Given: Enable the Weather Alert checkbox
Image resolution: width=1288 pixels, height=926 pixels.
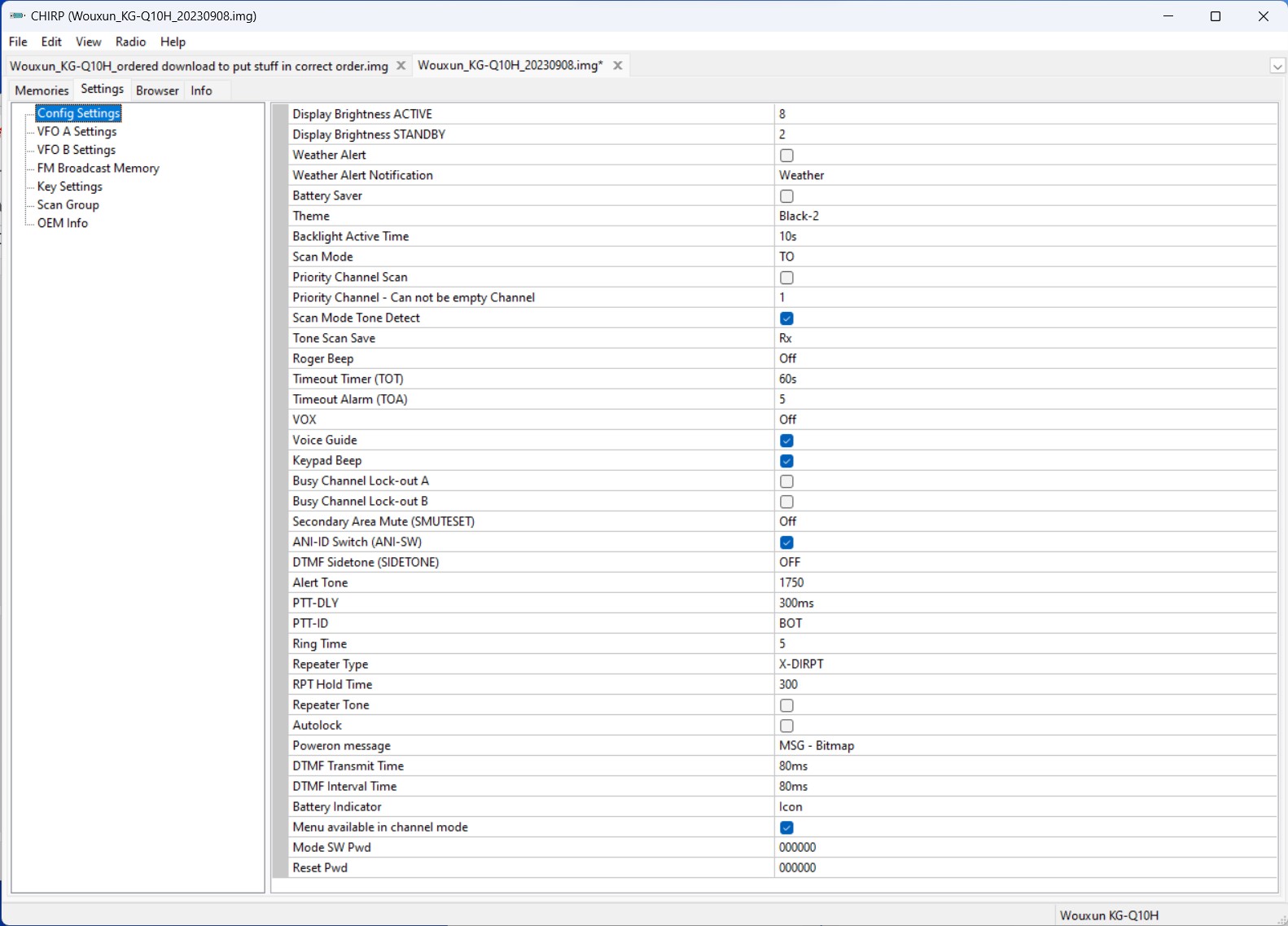Looking at the screenshot, I should 786,156.
